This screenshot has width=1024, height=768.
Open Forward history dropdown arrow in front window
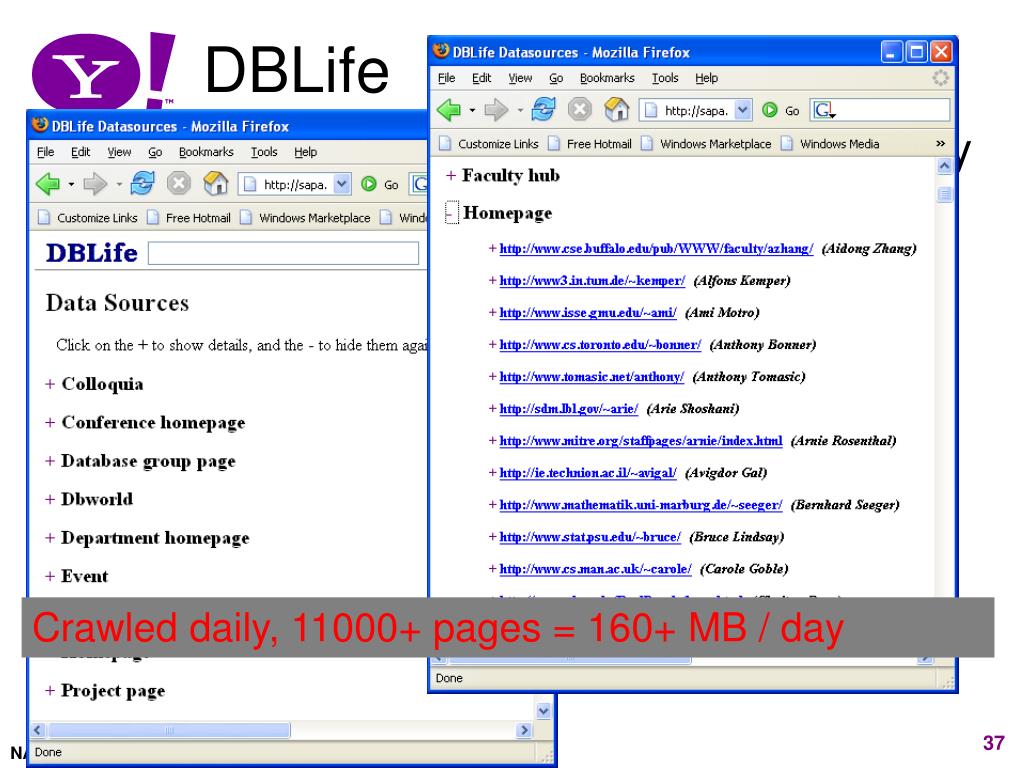pyautogui.click(x=520, y=110)
